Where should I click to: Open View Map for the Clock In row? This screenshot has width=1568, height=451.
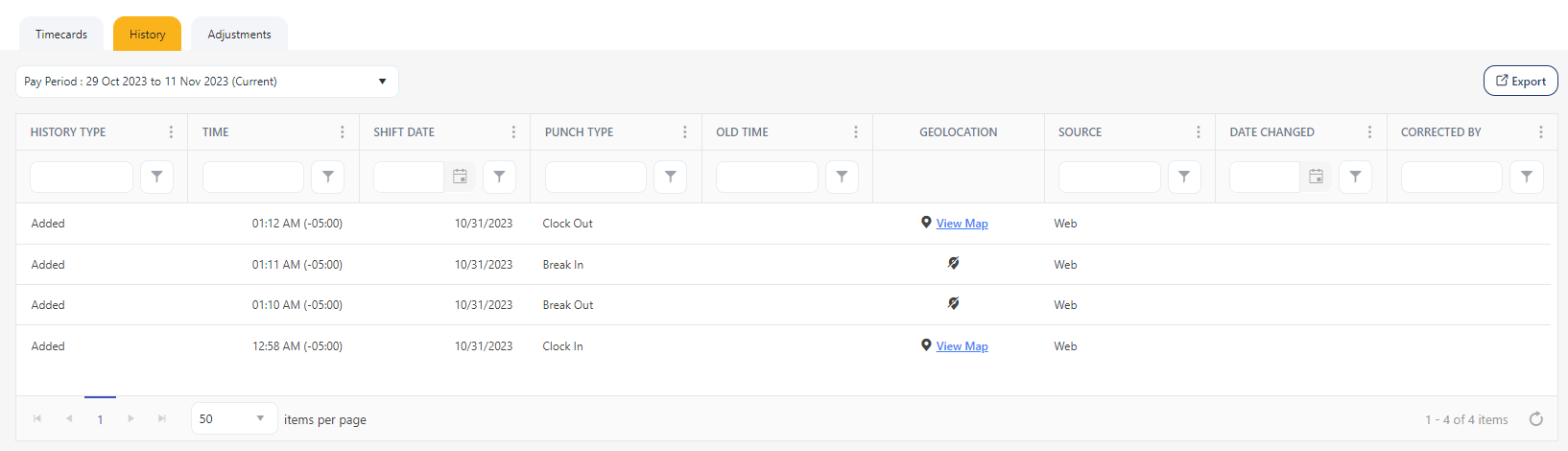pyautogui.click(x=962, y=346)
